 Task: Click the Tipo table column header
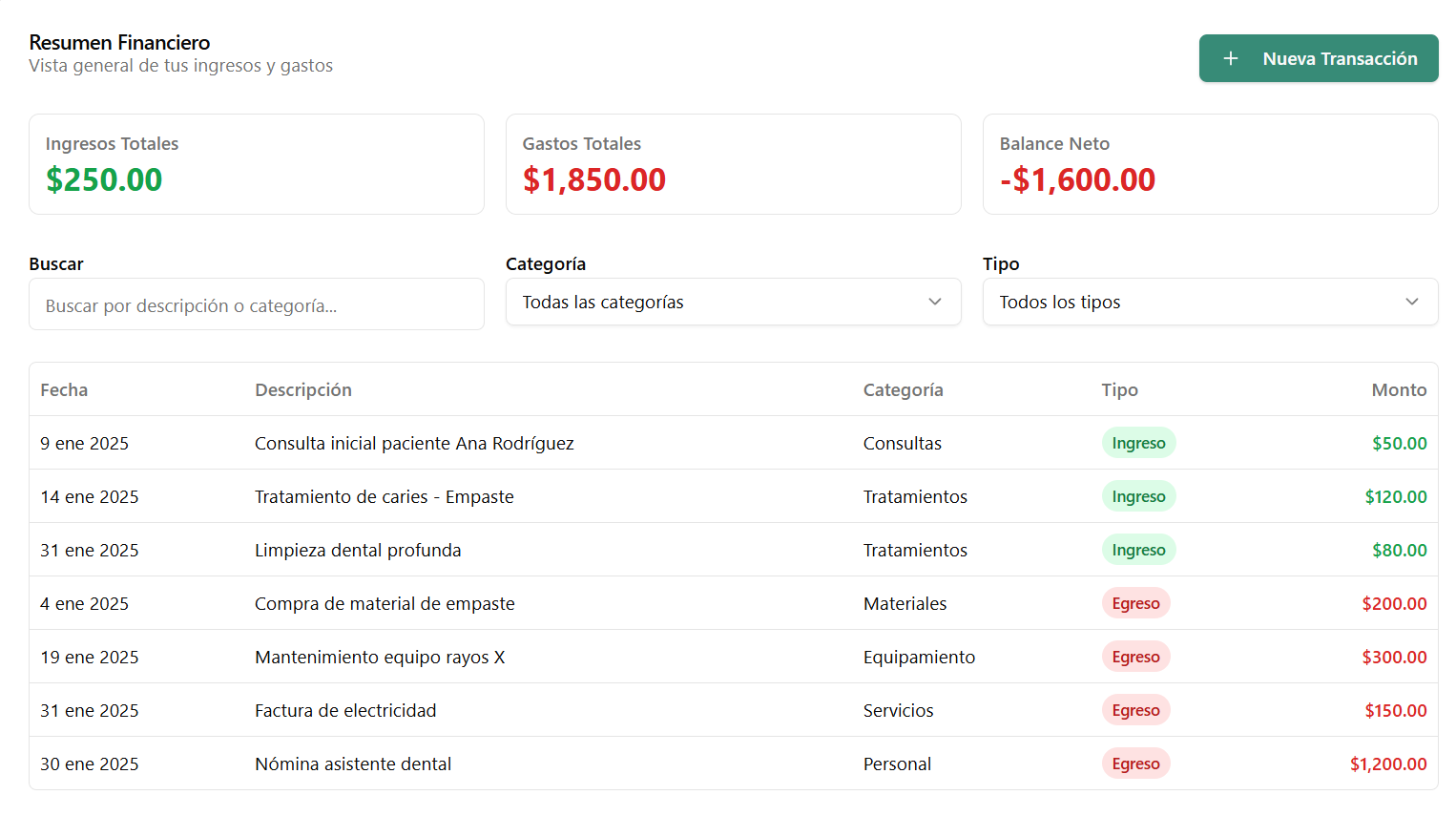point(1119,389)
